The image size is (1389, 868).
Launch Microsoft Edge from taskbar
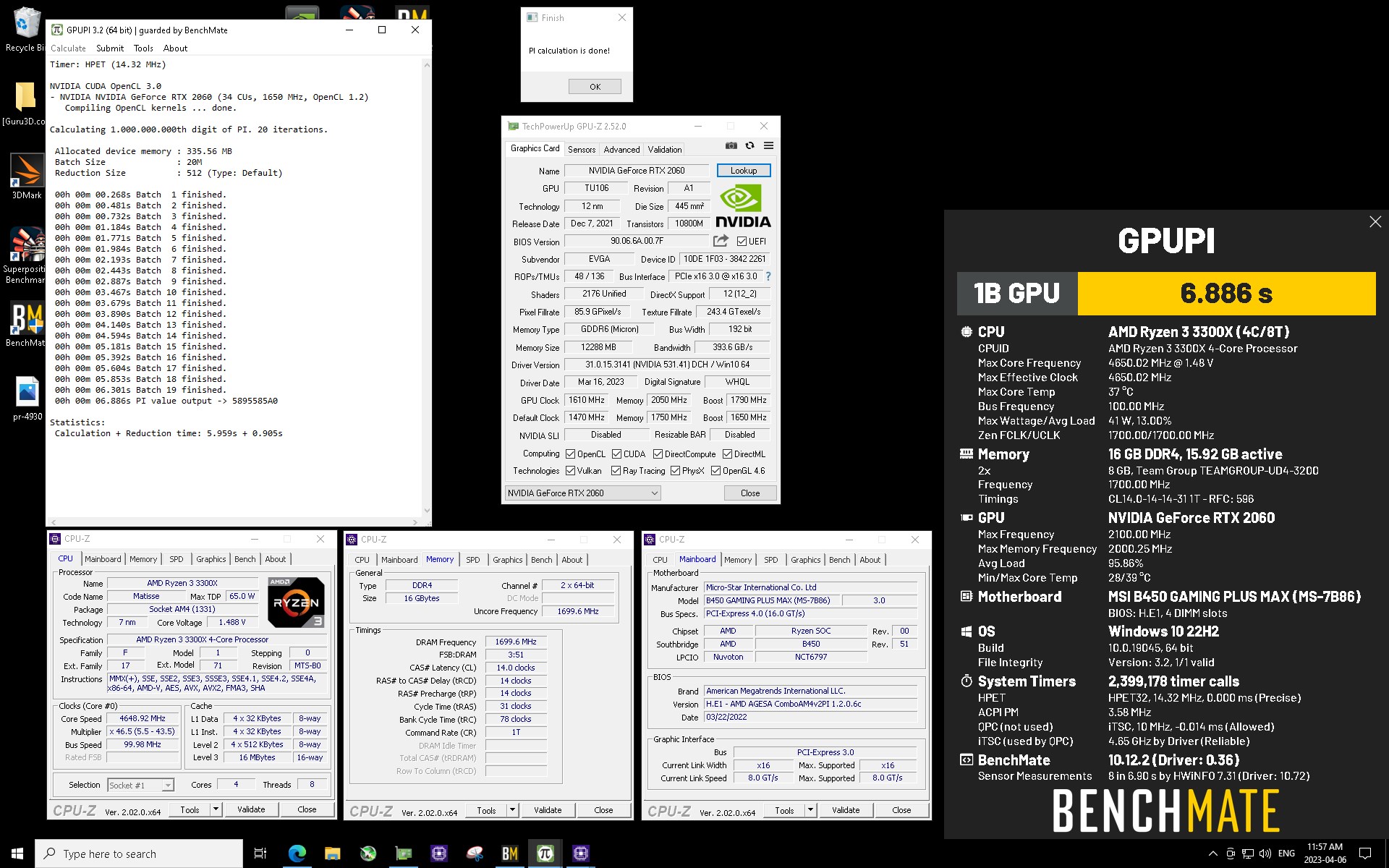[297, 854]
